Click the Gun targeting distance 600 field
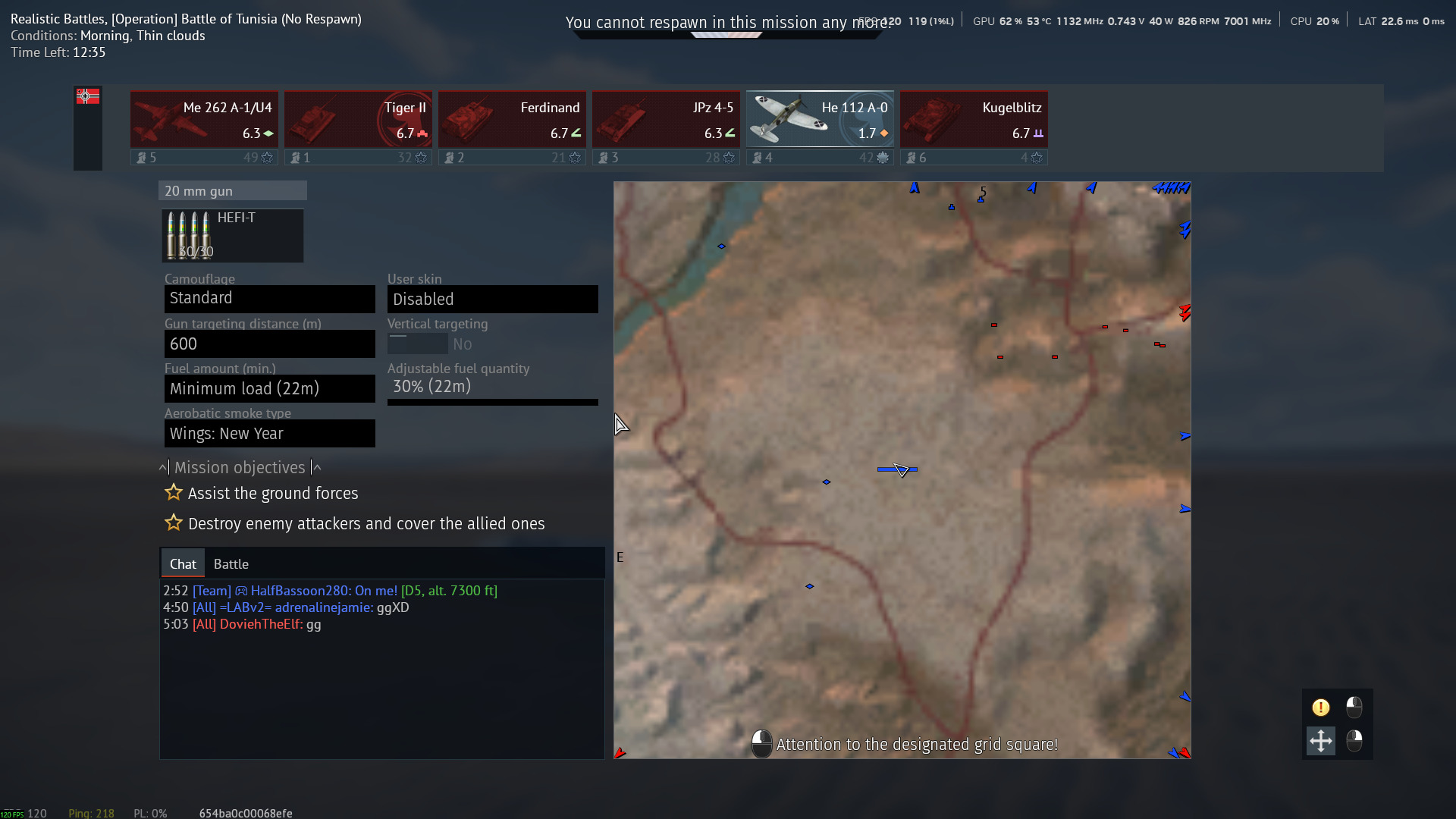This screenshot has height=819, width=1456. tap(269, 344)
